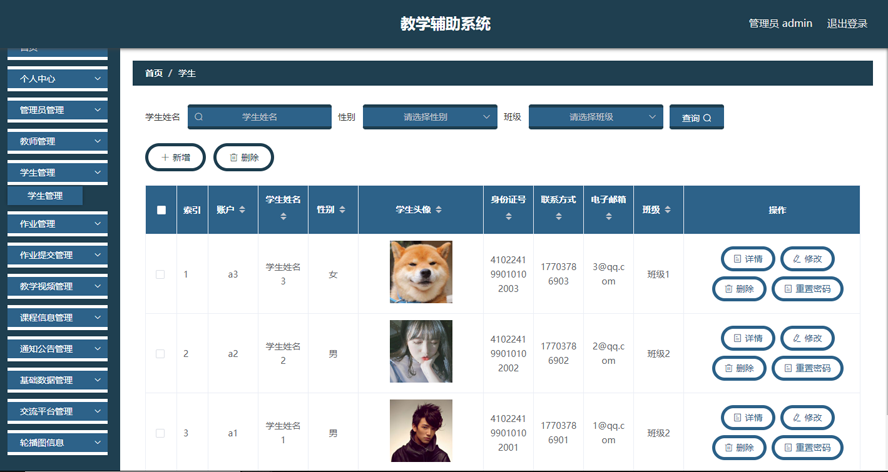
Task: Expand the 教师管理 sidebar menu
Action: pos(57,141)
